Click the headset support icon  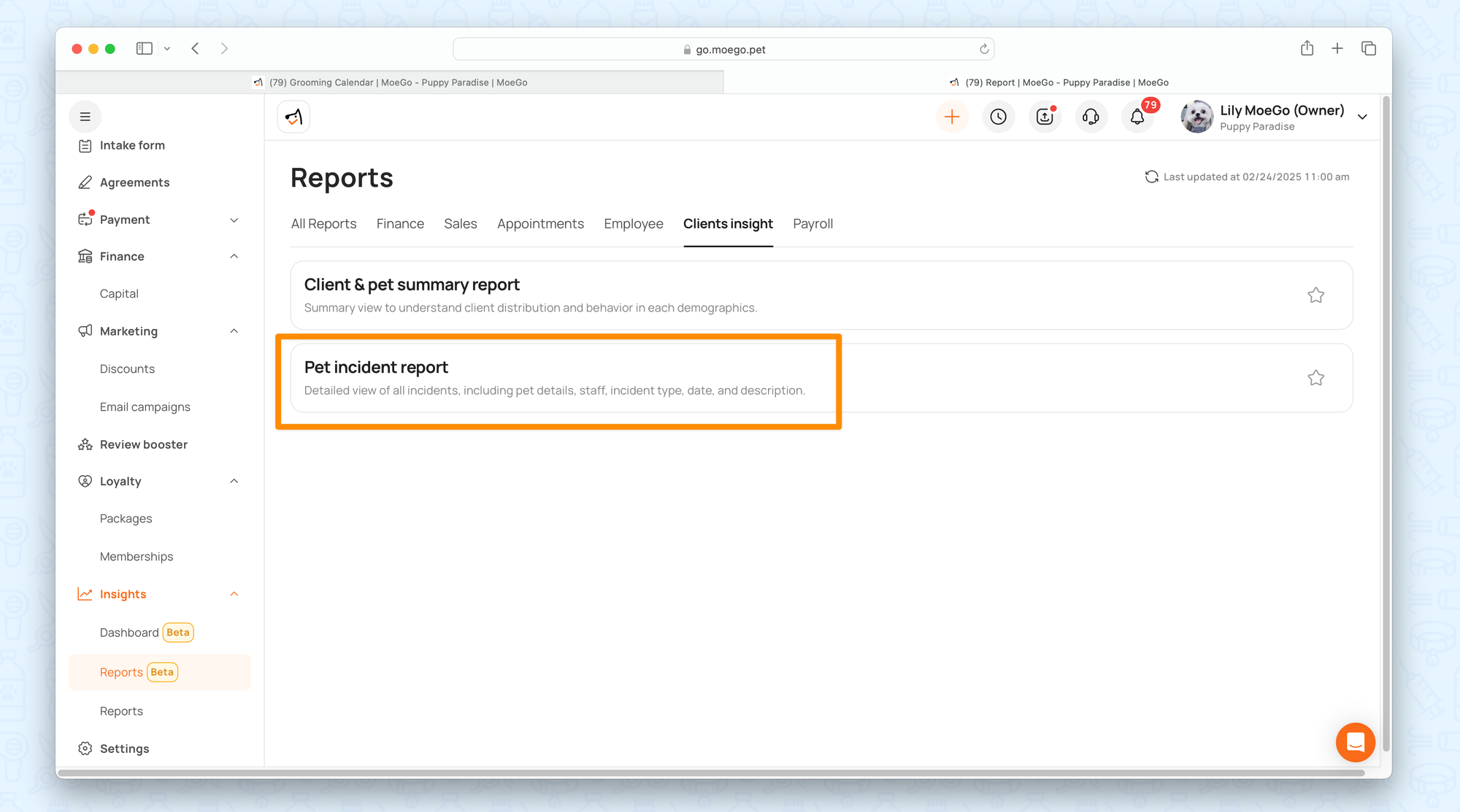(x=1091, y=117)
